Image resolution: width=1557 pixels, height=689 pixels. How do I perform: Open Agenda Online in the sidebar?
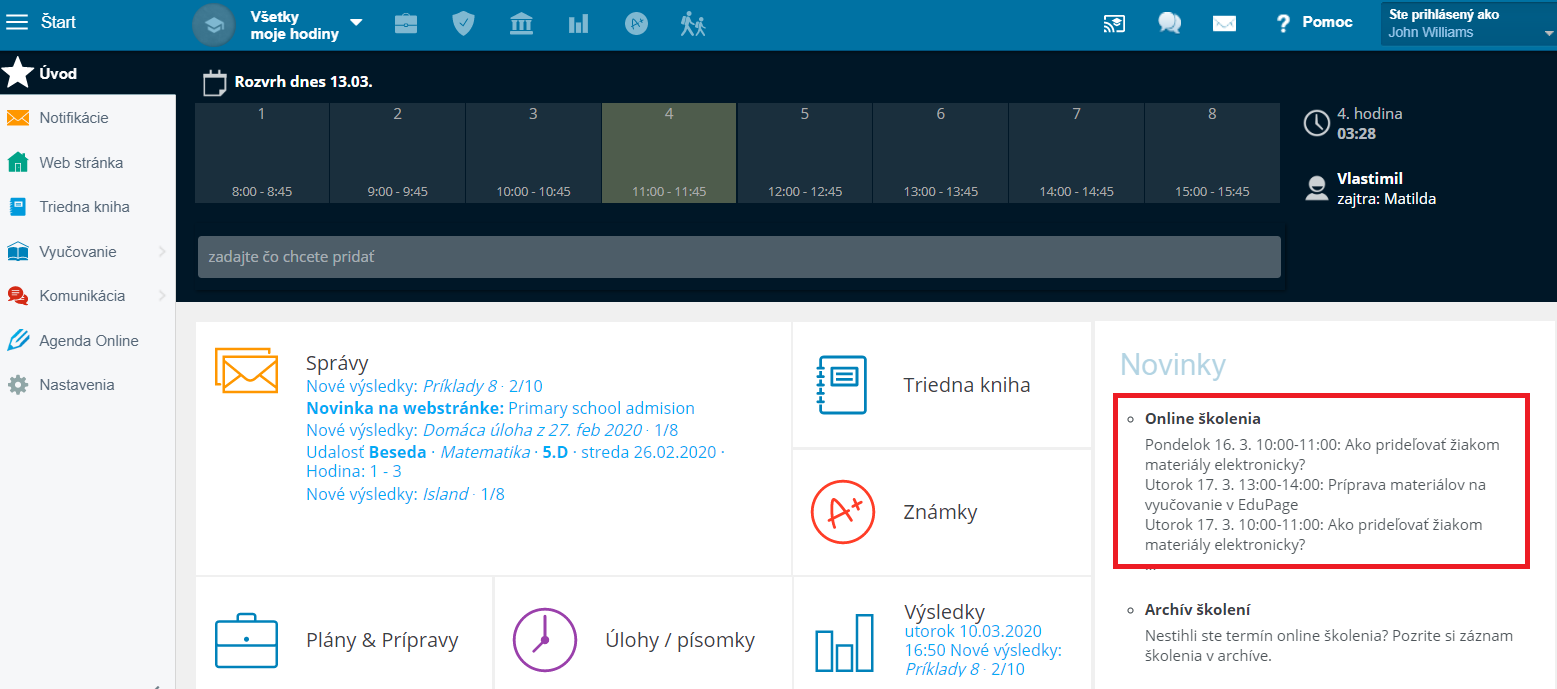point(88,341)
